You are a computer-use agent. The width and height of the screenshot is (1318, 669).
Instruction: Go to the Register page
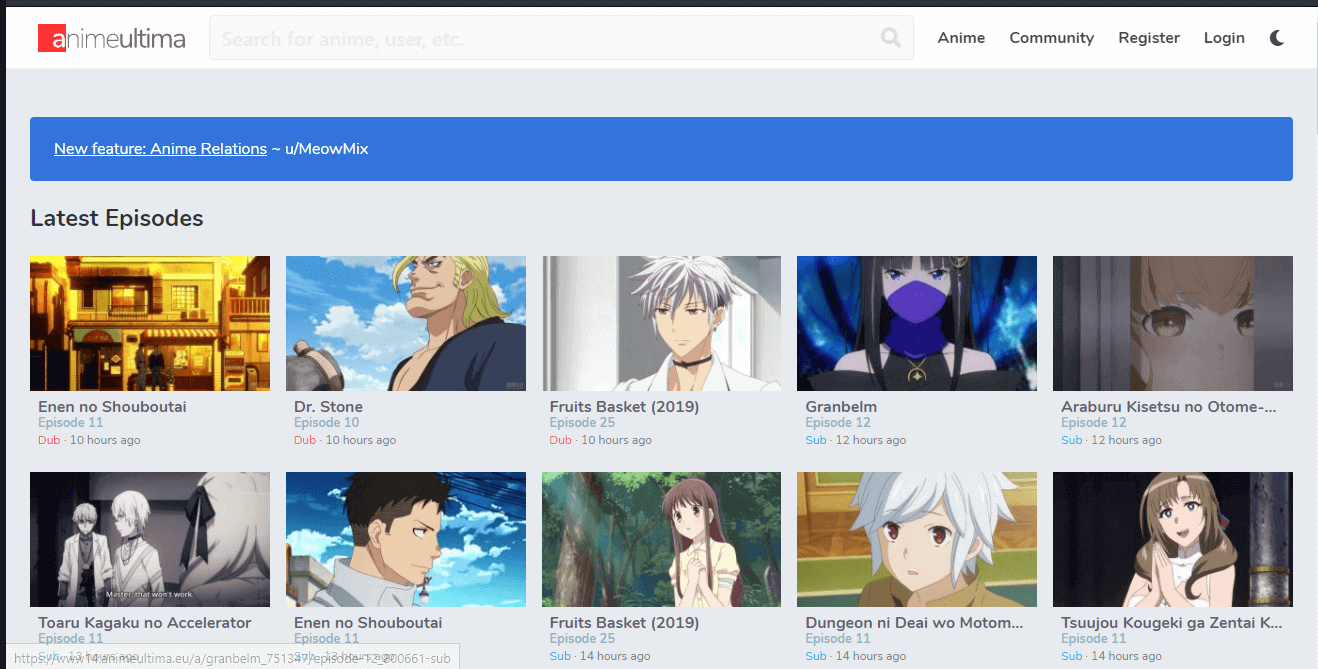[x=1149, y=38]
